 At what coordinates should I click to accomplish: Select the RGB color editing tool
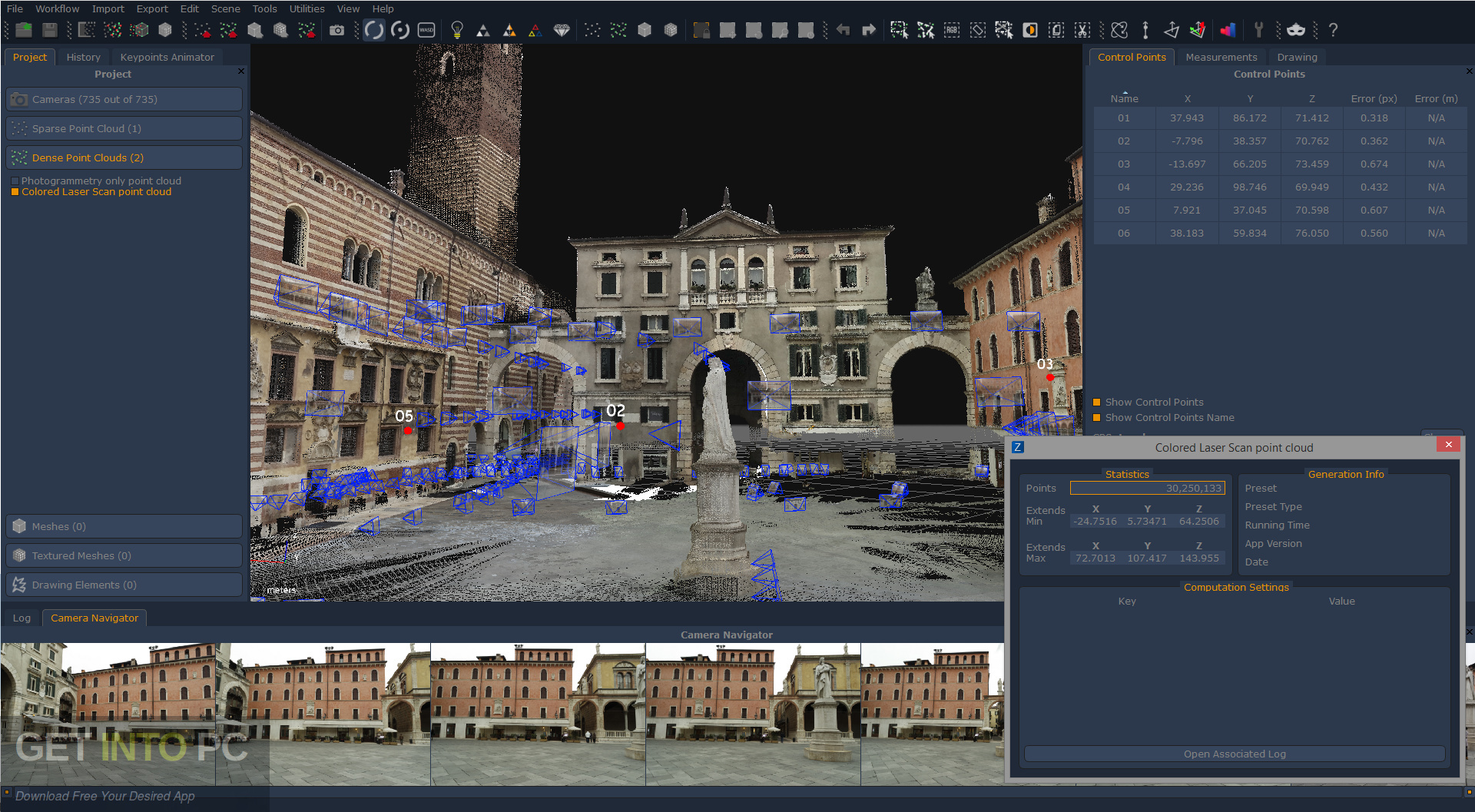click(x=952, y=30)
